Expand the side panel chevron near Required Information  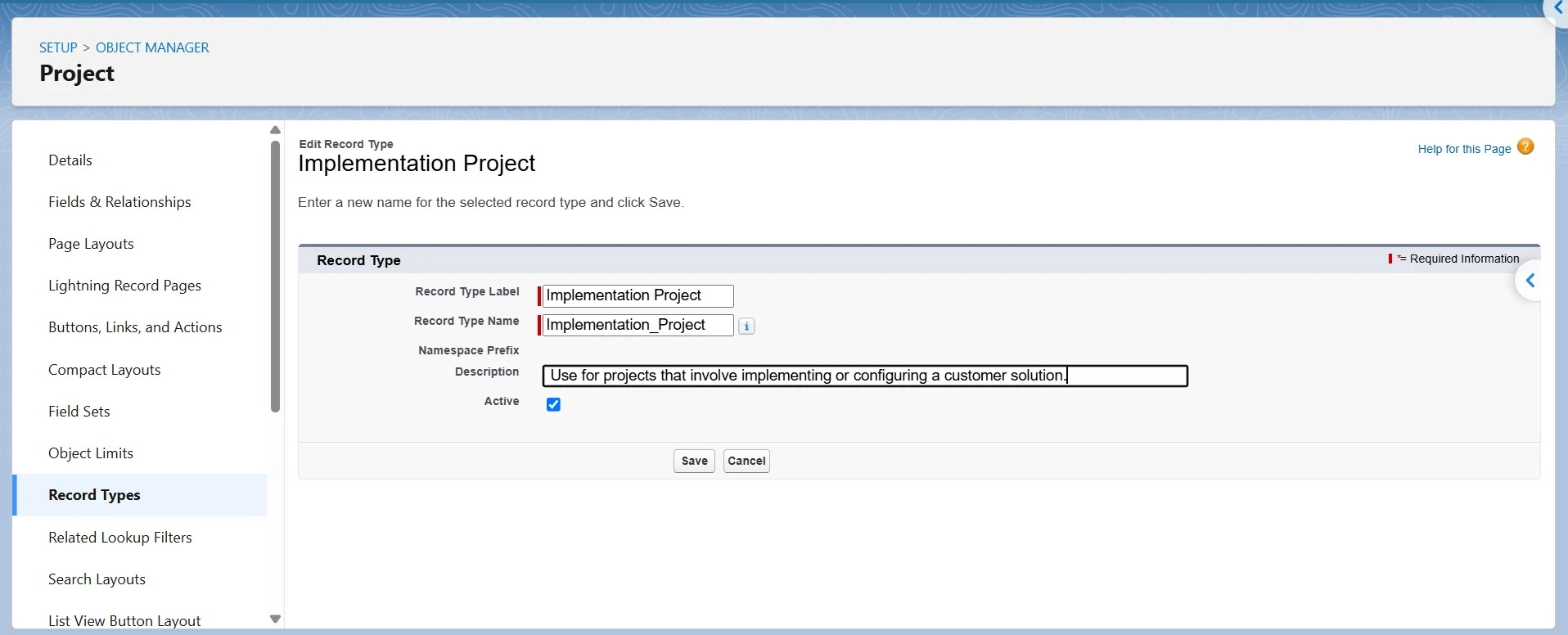click(x=1530, y=281)
